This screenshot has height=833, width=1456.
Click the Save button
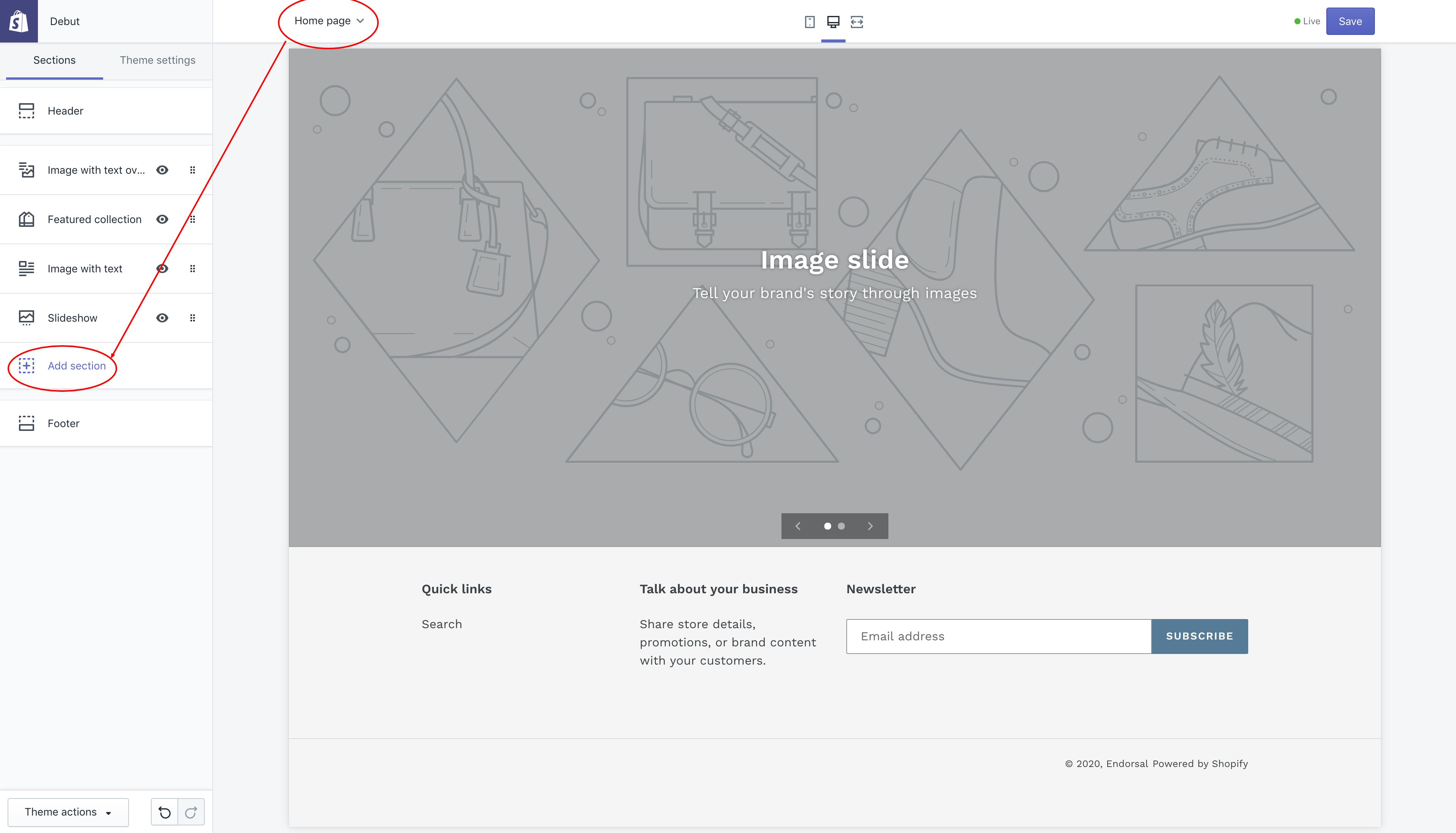coord(1350,21)
